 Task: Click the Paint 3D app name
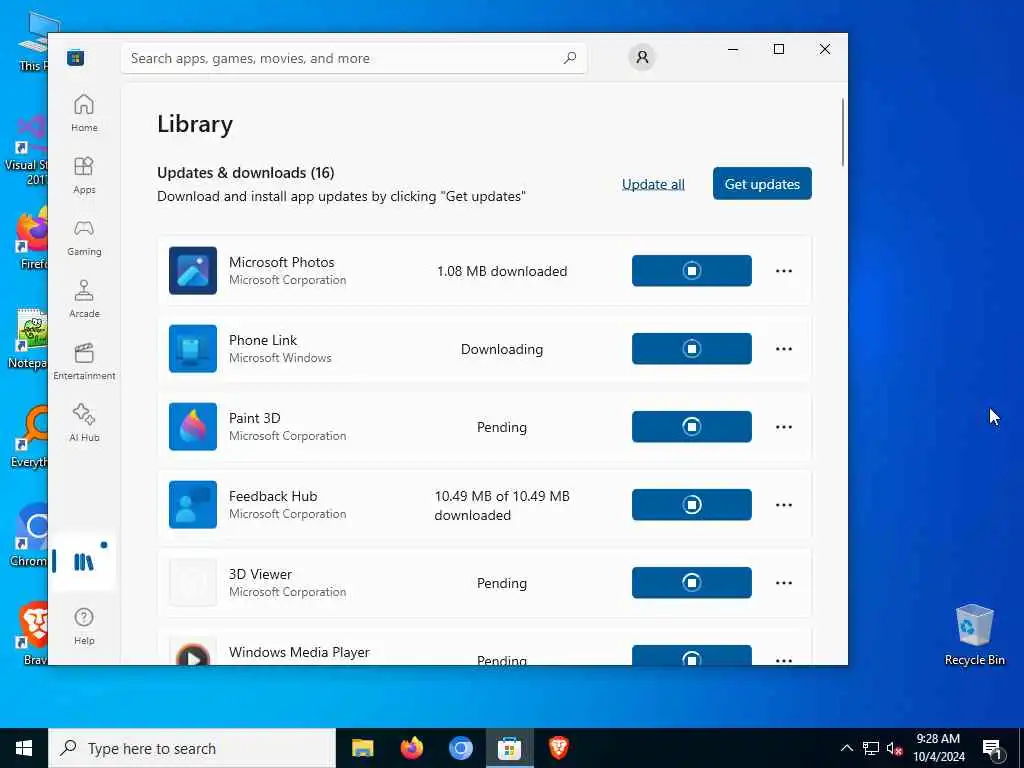(254, 418)
